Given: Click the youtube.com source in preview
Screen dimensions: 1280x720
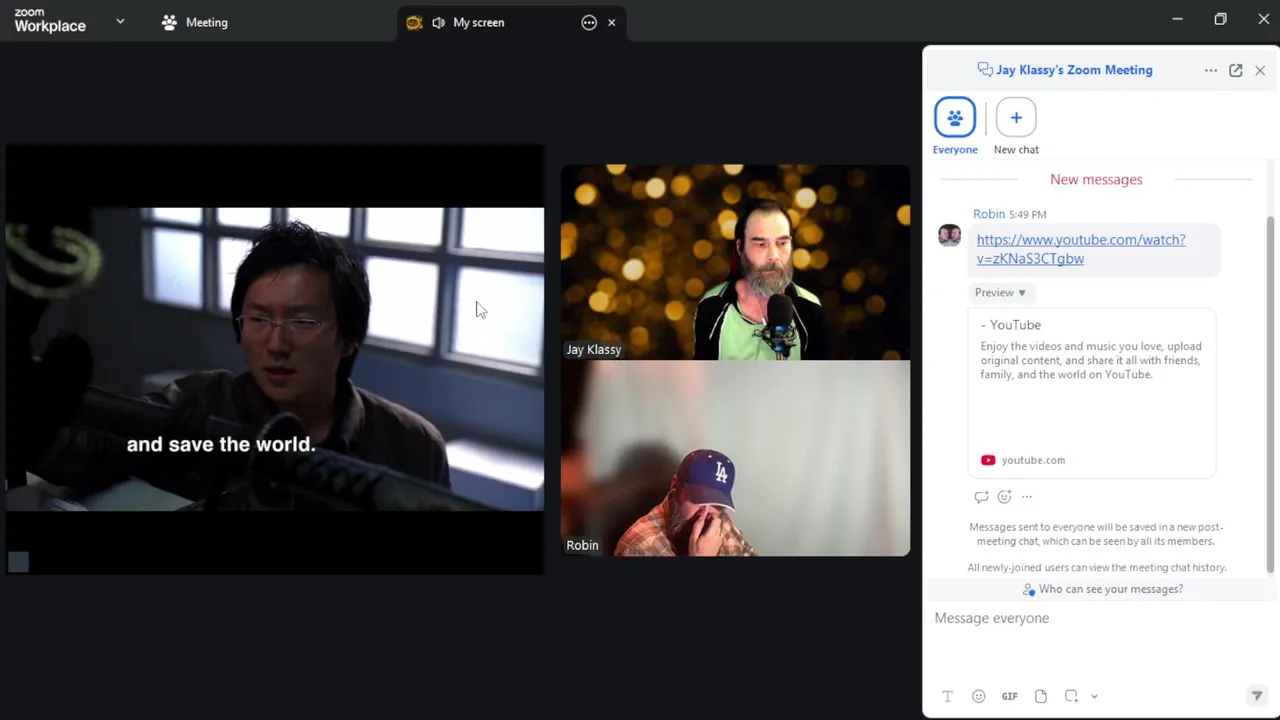Looking at the screenshot, I should pyautogui.click(x=1023, y=460).
